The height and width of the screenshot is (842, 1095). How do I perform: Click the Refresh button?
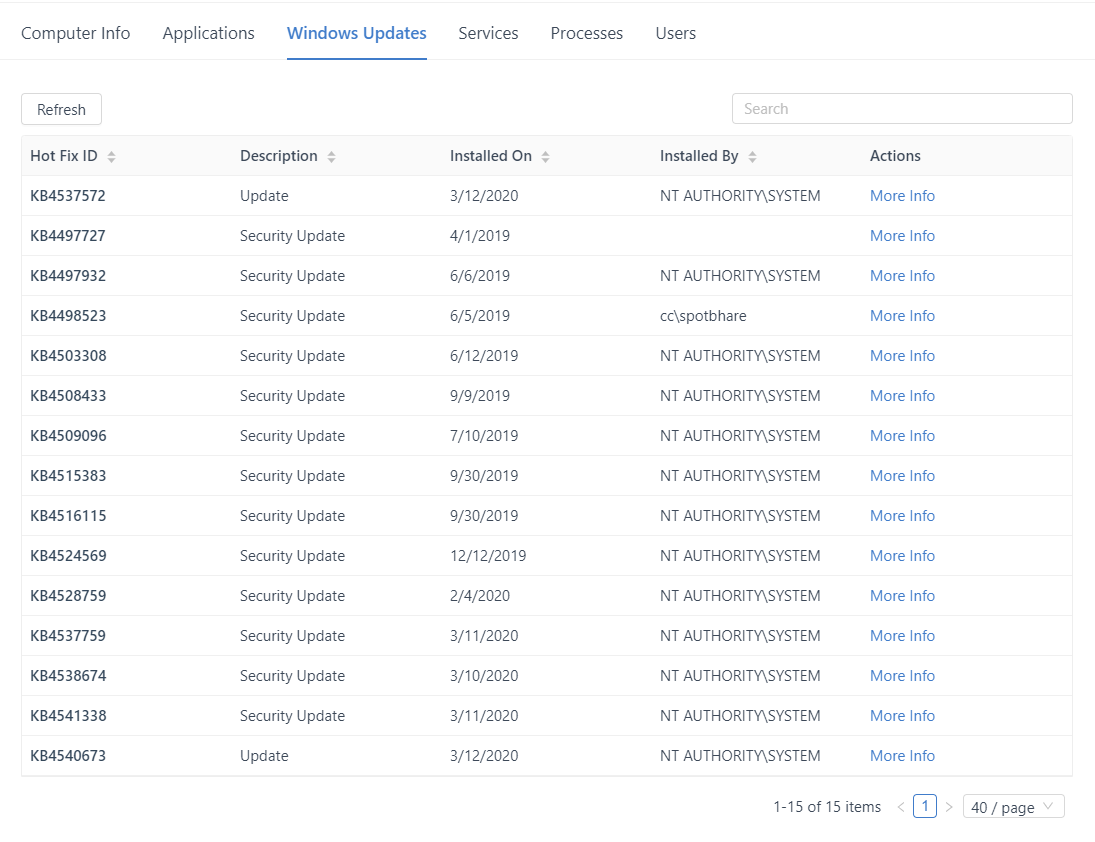coord(61,110)
